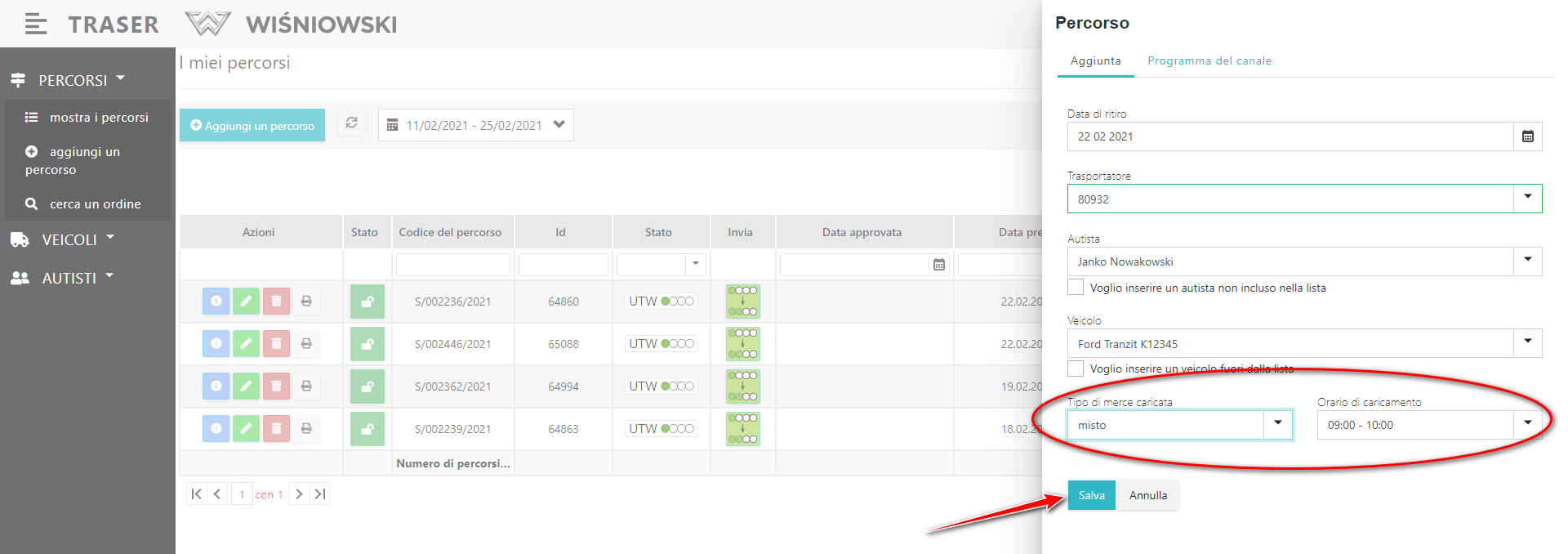Click the Salva button
Image resolution: width=1568 pixels, height=554 pixels.
[x=1091, y=495]
